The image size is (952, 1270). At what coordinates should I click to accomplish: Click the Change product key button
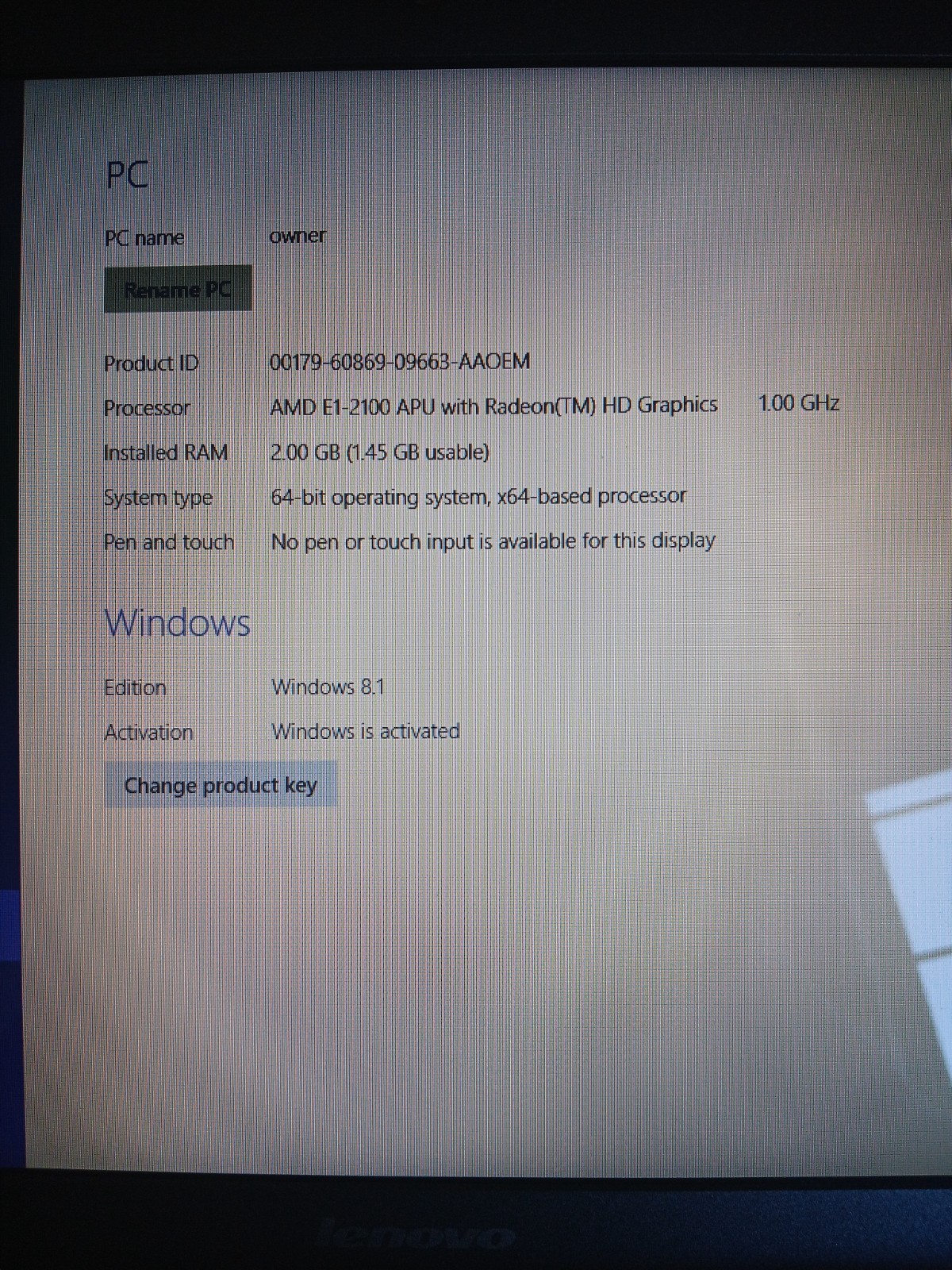pyautogui.click(x=221, y=784)
